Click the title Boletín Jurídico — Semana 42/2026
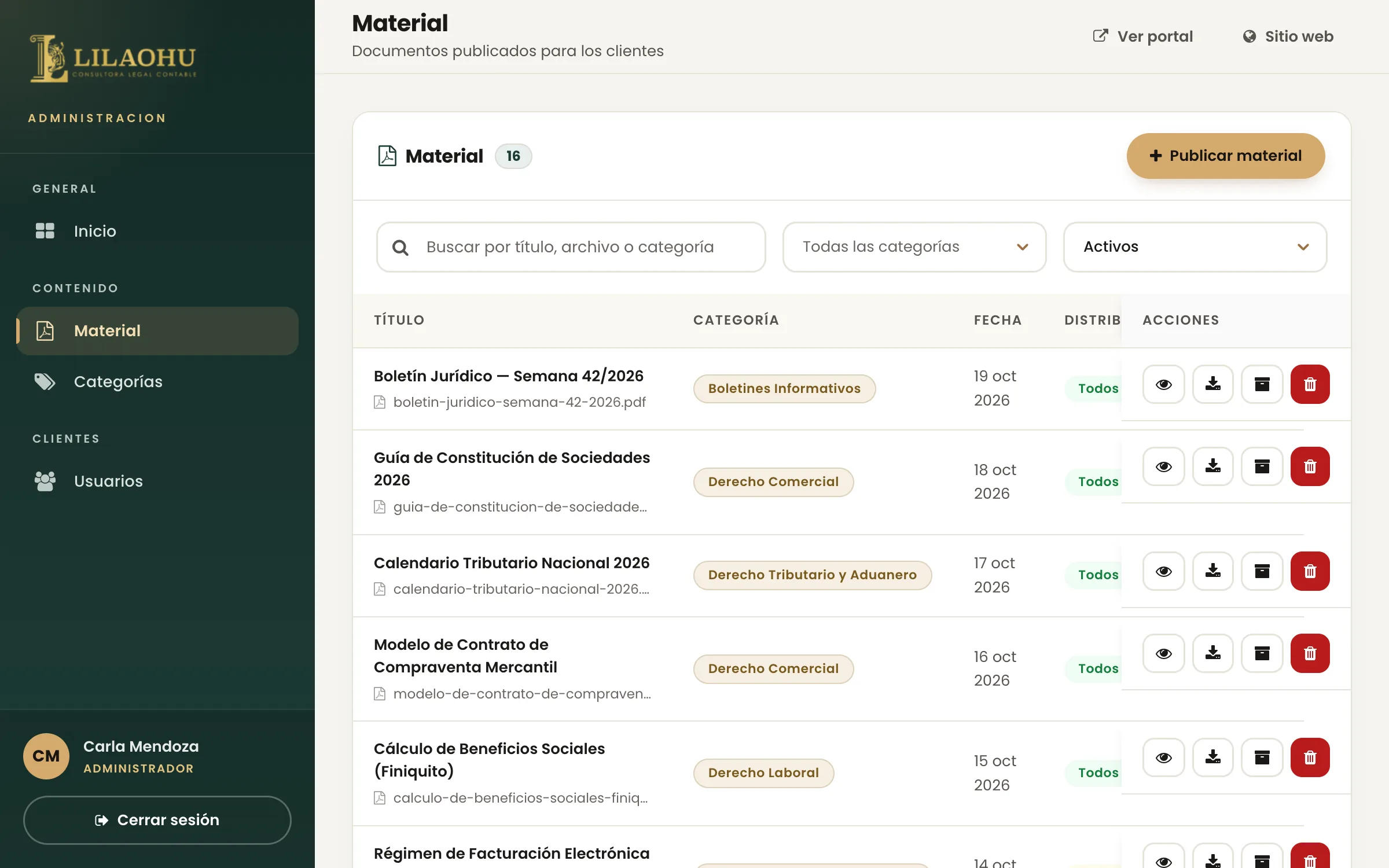This screenshot has width=1389, height=868. (509, 376)
